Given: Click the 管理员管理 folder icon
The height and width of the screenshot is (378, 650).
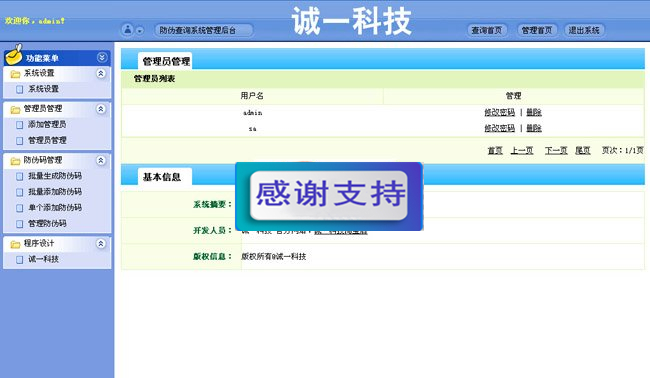Looking at the screenshot, I should tap(15, 110).
